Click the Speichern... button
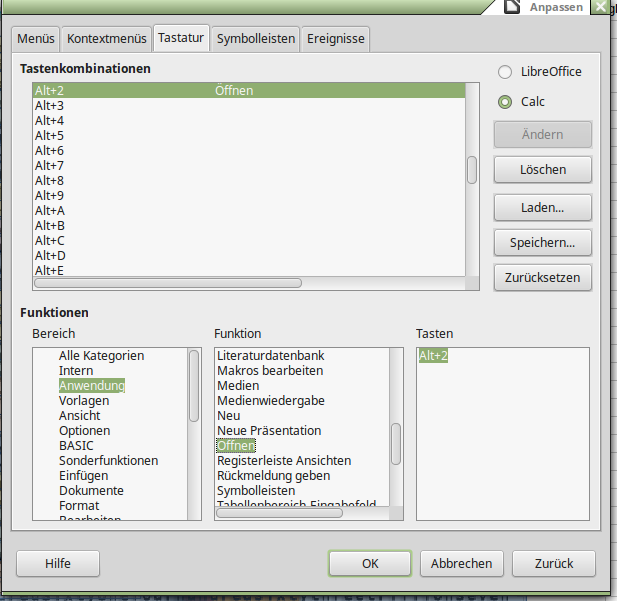 [x=543, y=242]
